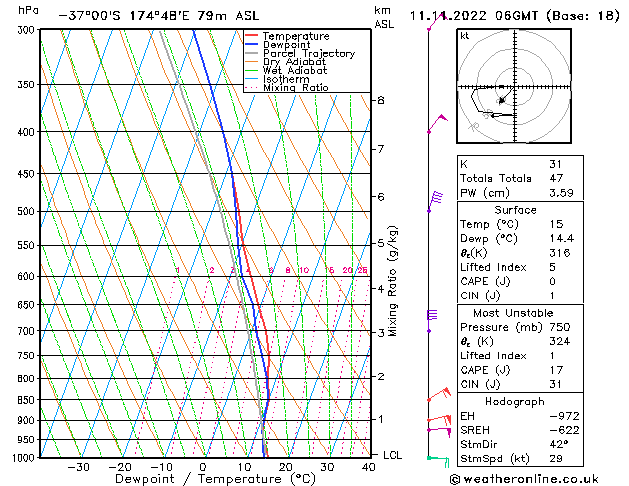Click the station coordinates '-37°00'S 174°48'E 79m ASL'
629x486 pixels.
[159, 16]
